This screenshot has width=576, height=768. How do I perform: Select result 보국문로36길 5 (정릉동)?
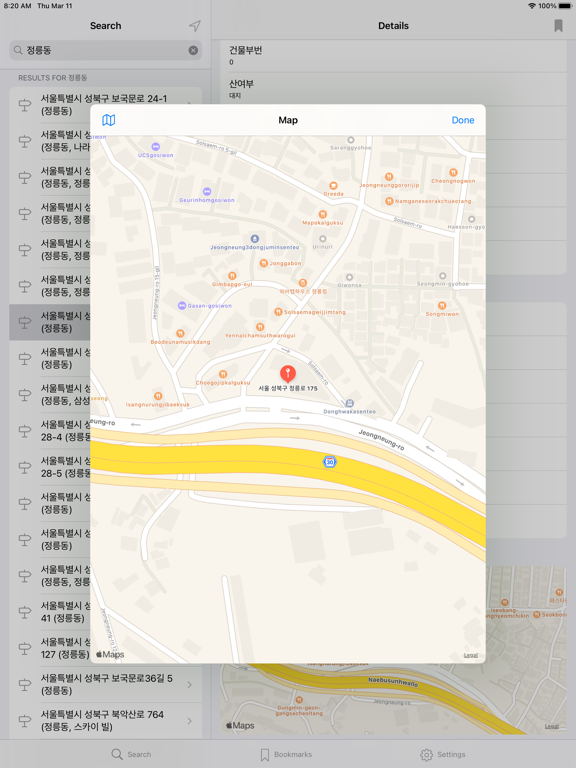point(105,684)
